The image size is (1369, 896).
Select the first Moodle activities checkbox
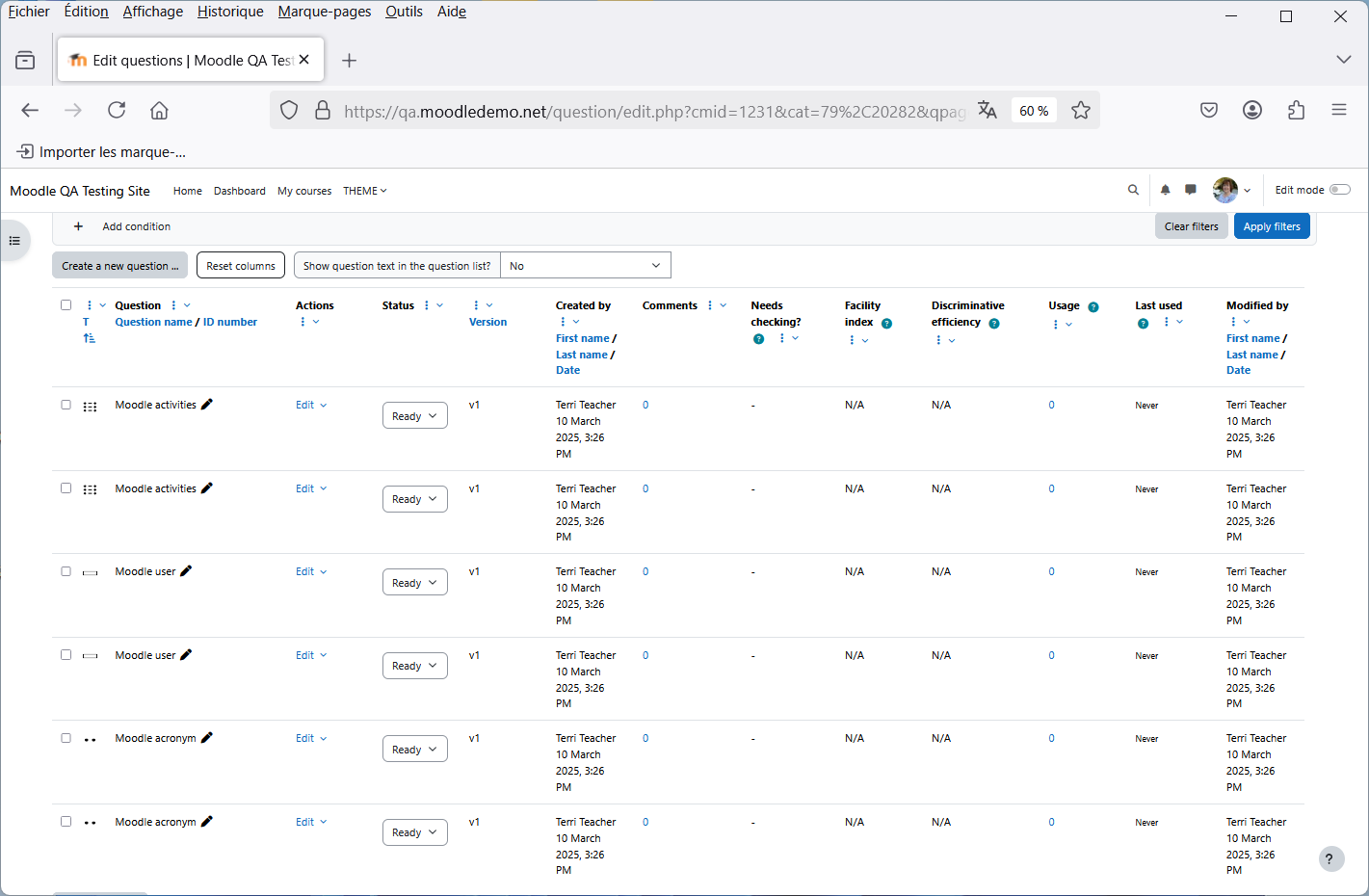tap(66, 405)
